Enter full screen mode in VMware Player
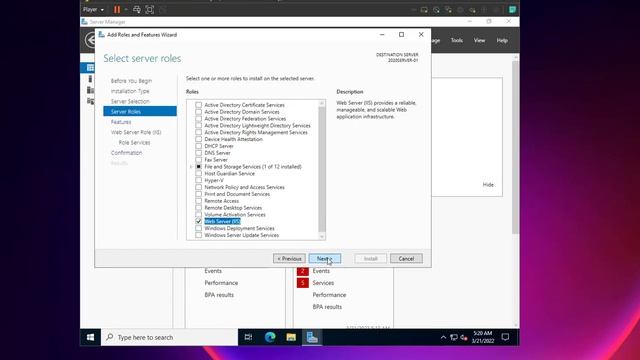 pyautogui.click(x=150, y=9)
